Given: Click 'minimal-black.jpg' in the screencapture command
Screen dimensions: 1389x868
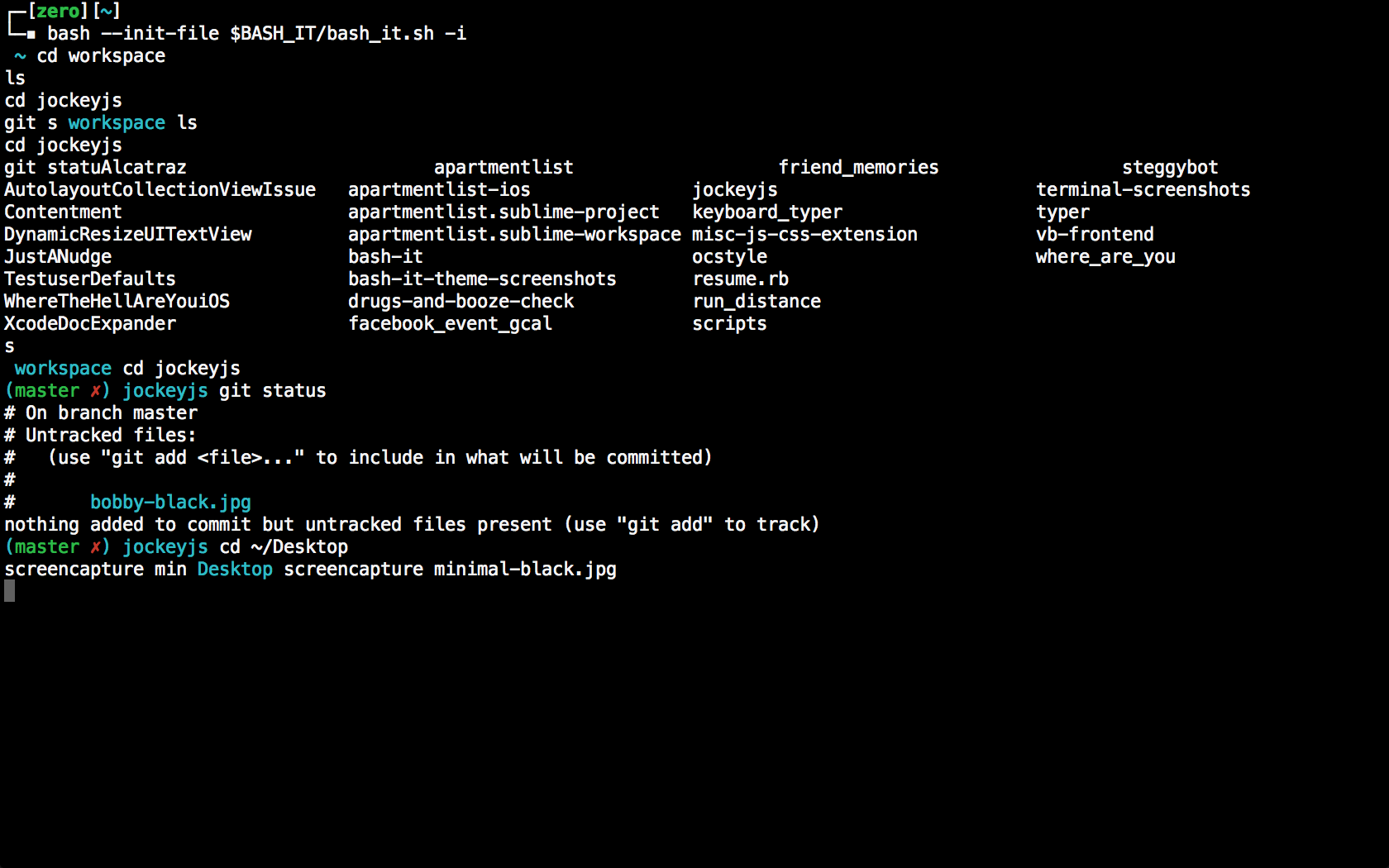Looking at the screenshot, I should (525, 569).
